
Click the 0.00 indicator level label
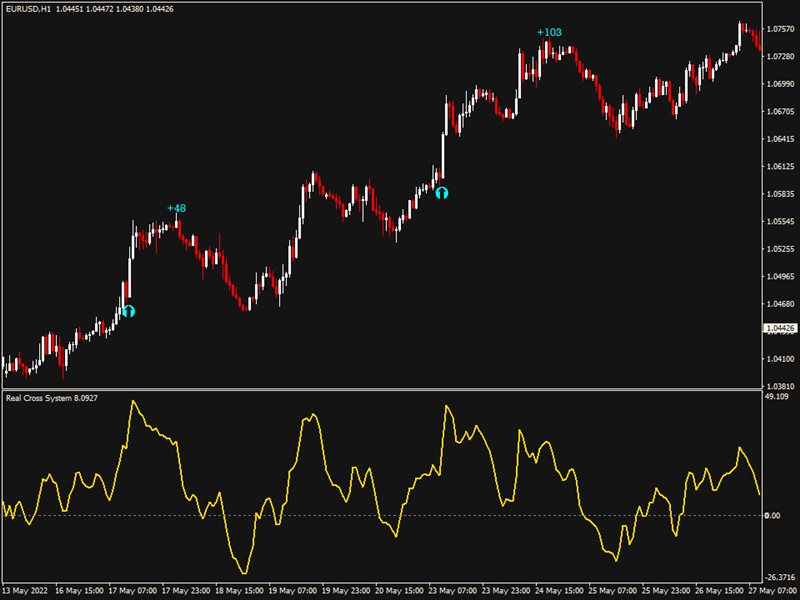[772, 516]
